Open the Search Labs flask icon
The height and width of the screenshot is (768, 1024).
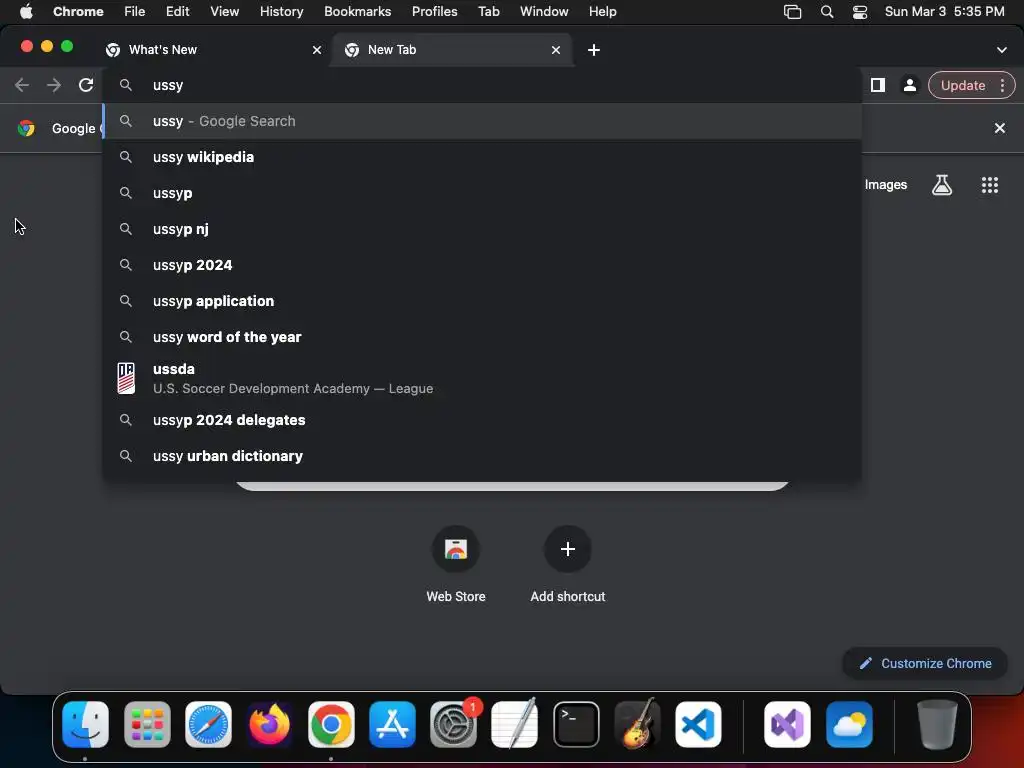coord(941,185)
